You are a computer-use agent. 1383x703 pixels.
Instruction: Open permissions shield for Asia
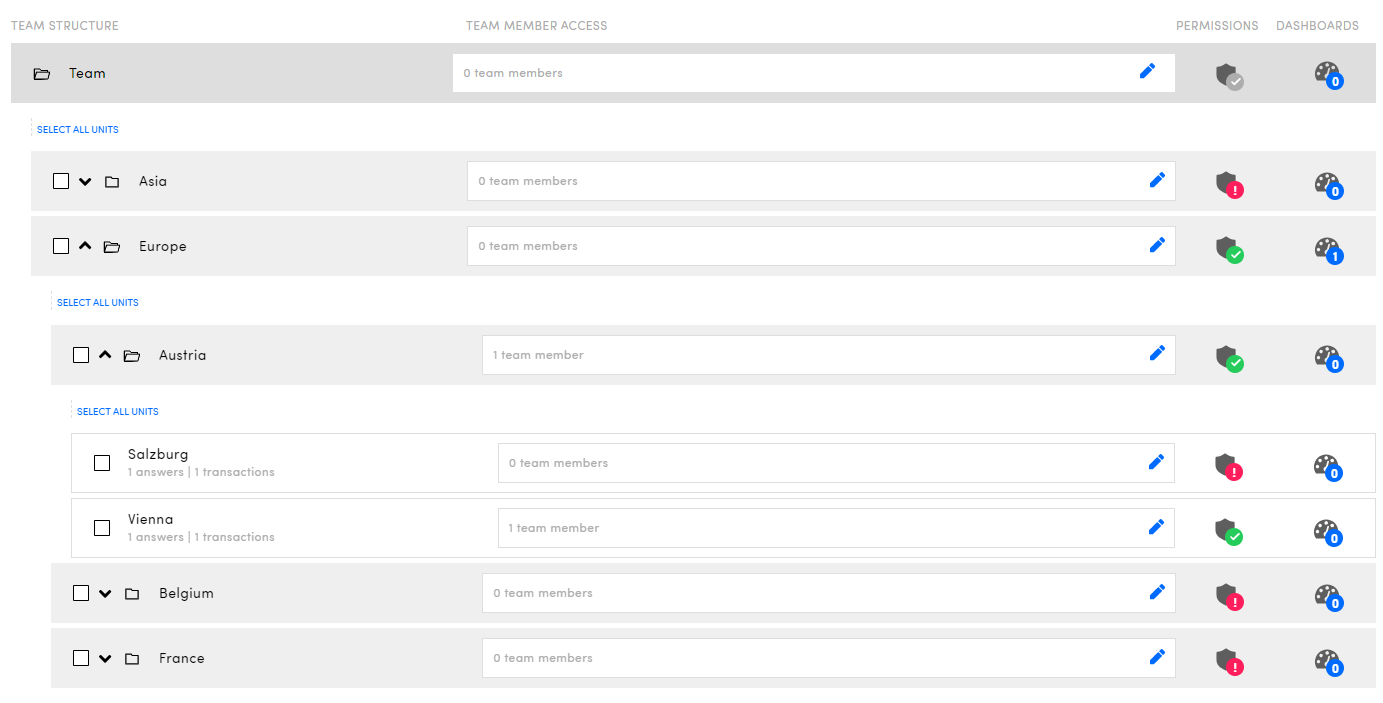[x=1228, y=184]
